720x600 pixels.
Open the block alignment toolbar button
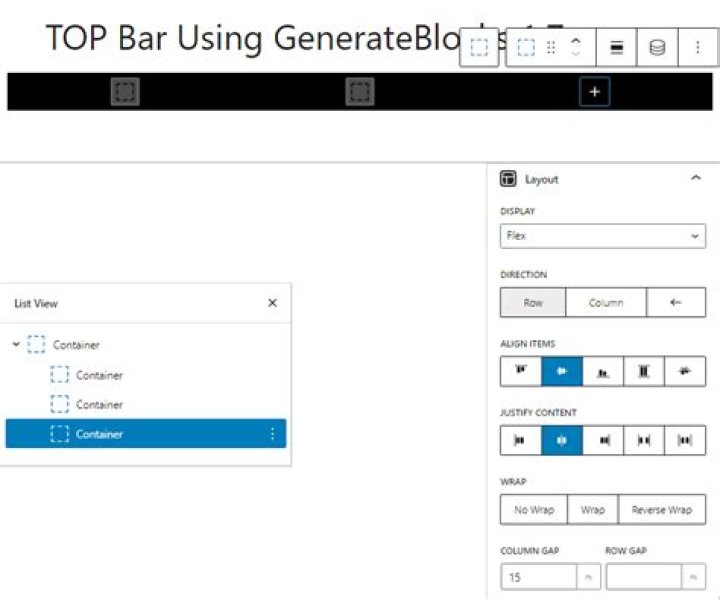pos(616,47)
